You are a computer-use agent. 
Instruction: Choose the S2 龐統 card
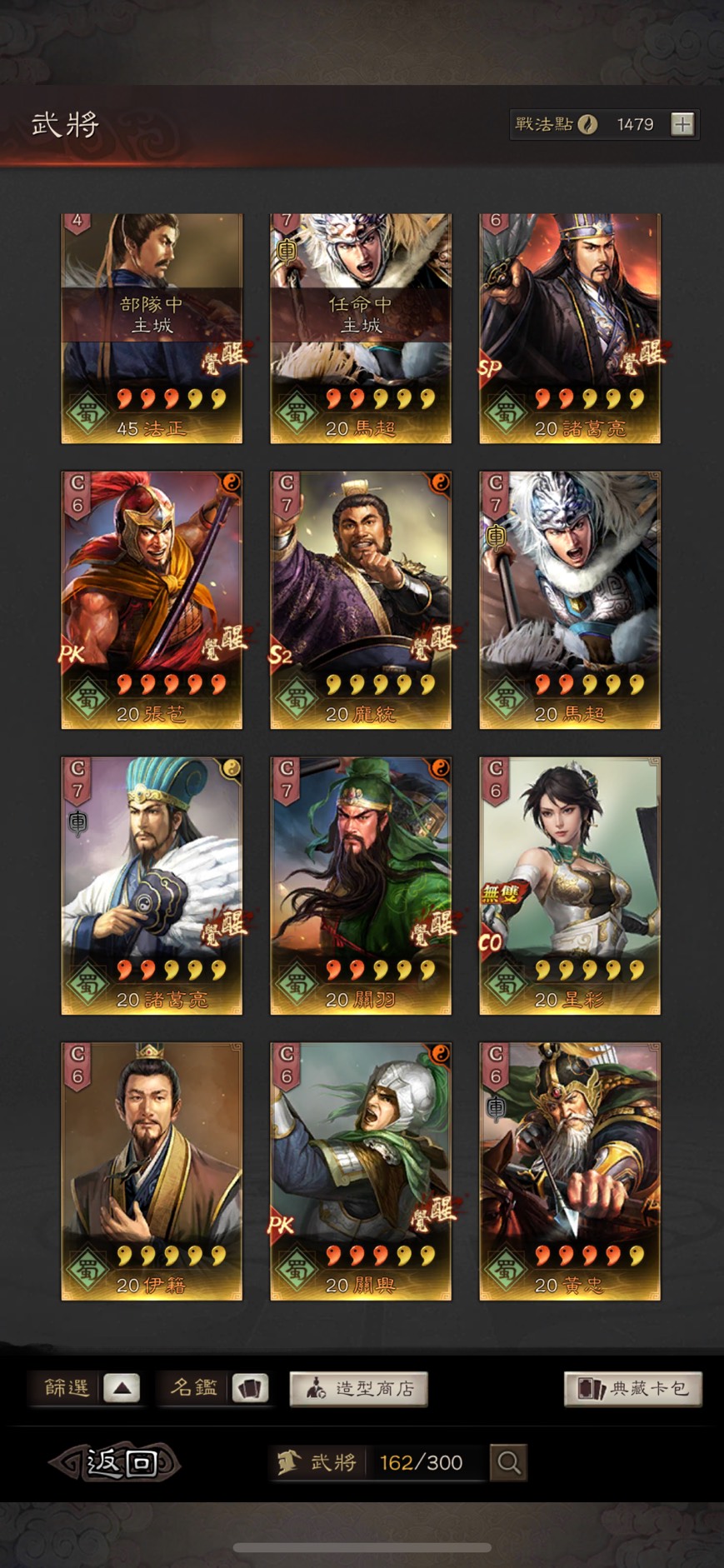click(361, 600)
